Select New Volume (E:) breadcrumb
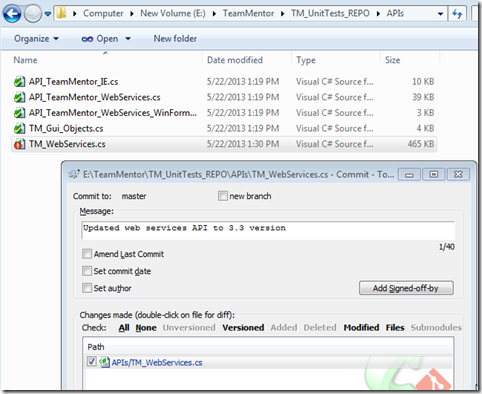The image size is (482, 394). click(x=173, y=13)
